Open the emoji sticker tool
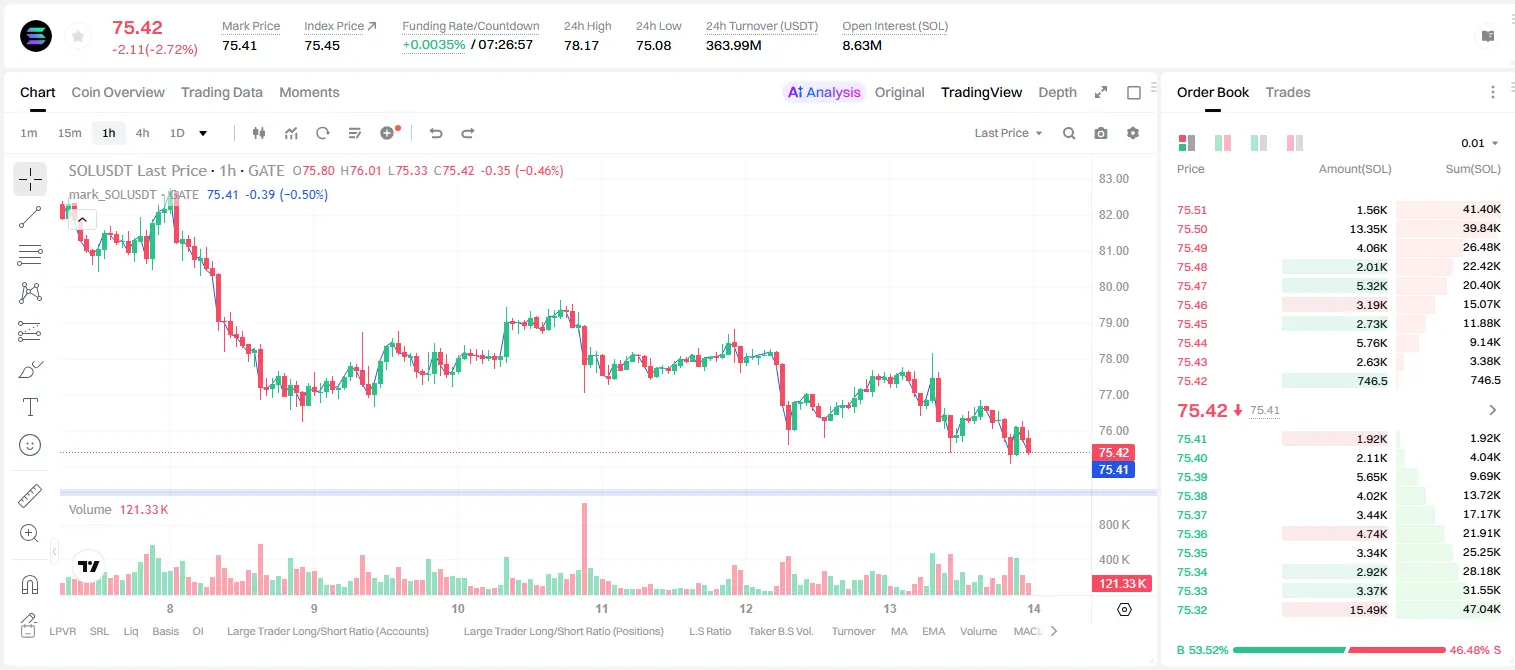Screen dimensions: 1515x670 [30, 445]
